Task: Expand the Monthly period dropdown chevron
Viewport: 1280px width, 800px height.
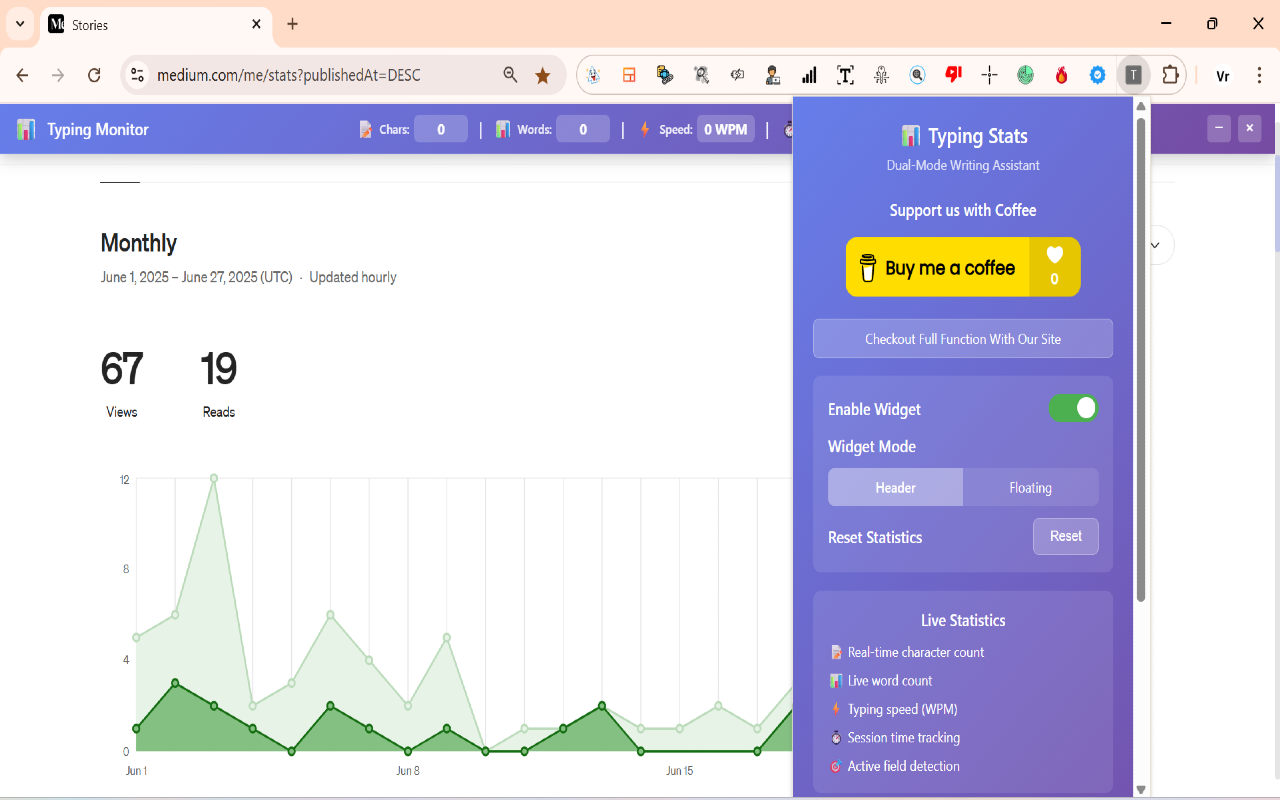Action: [1155, 245]
